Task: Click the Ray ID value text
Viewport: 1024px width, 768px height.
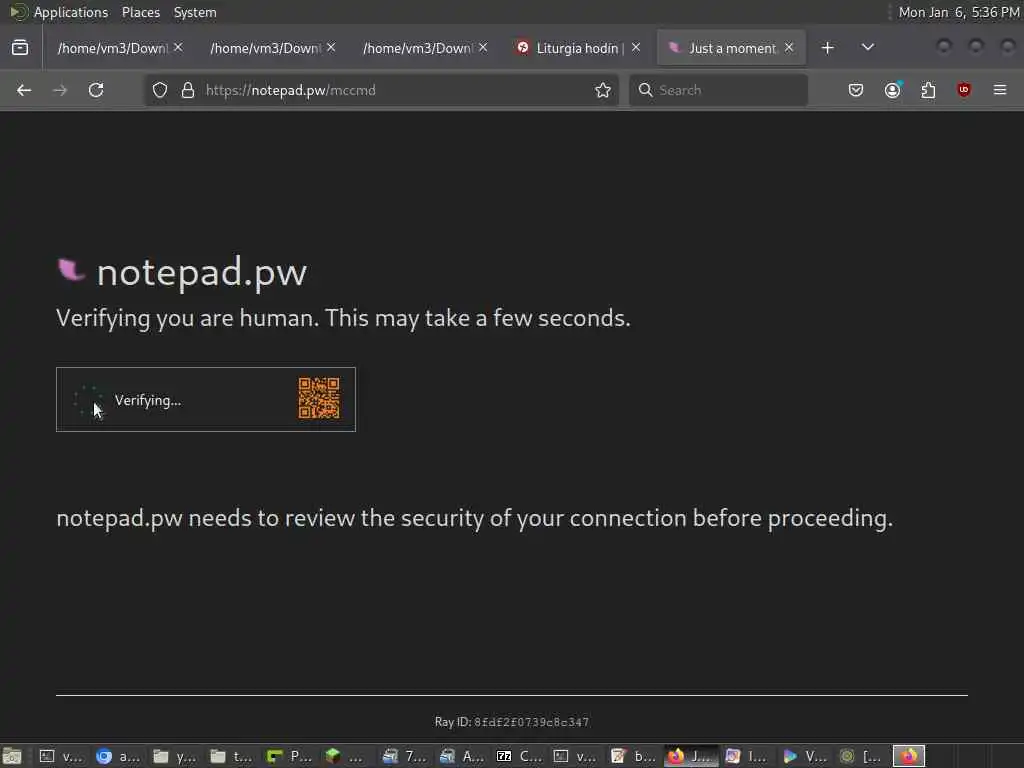Action: click(x=532, y=722)
